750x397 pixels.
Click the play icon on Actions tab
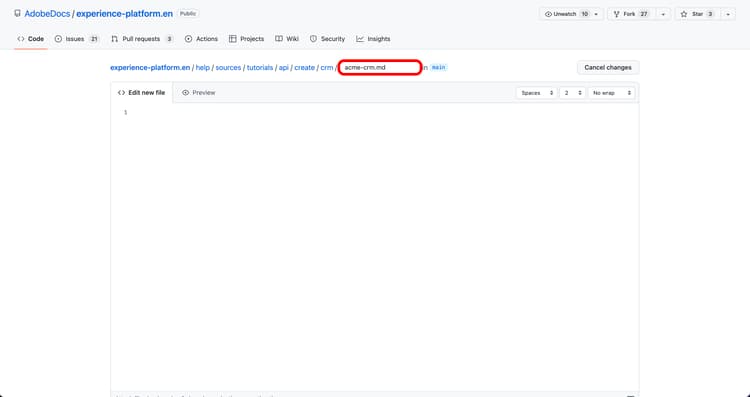[188, 39]
